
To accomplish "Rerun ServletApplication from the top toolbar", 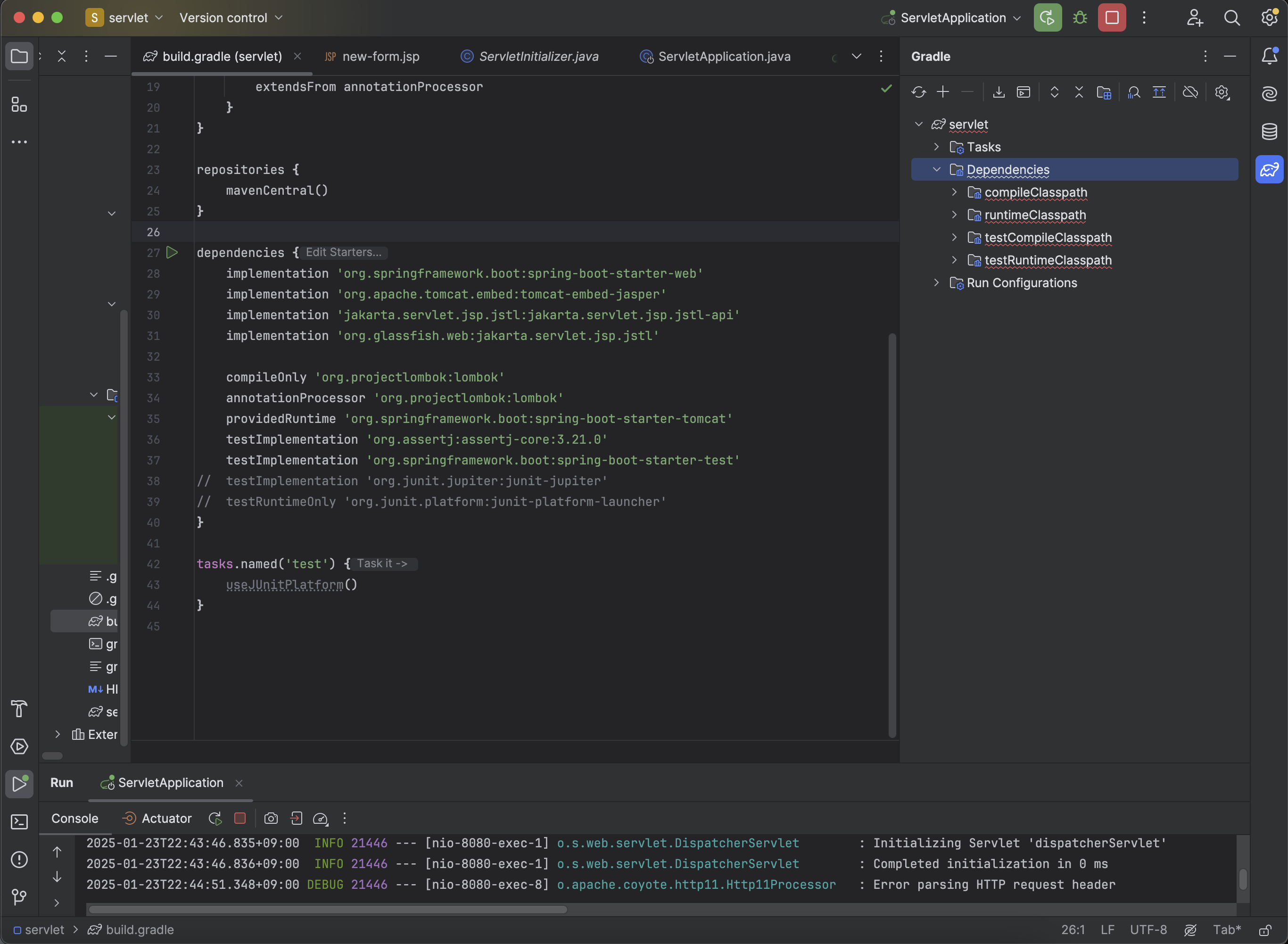I will pyautogui.click(x=1048, y=18).
